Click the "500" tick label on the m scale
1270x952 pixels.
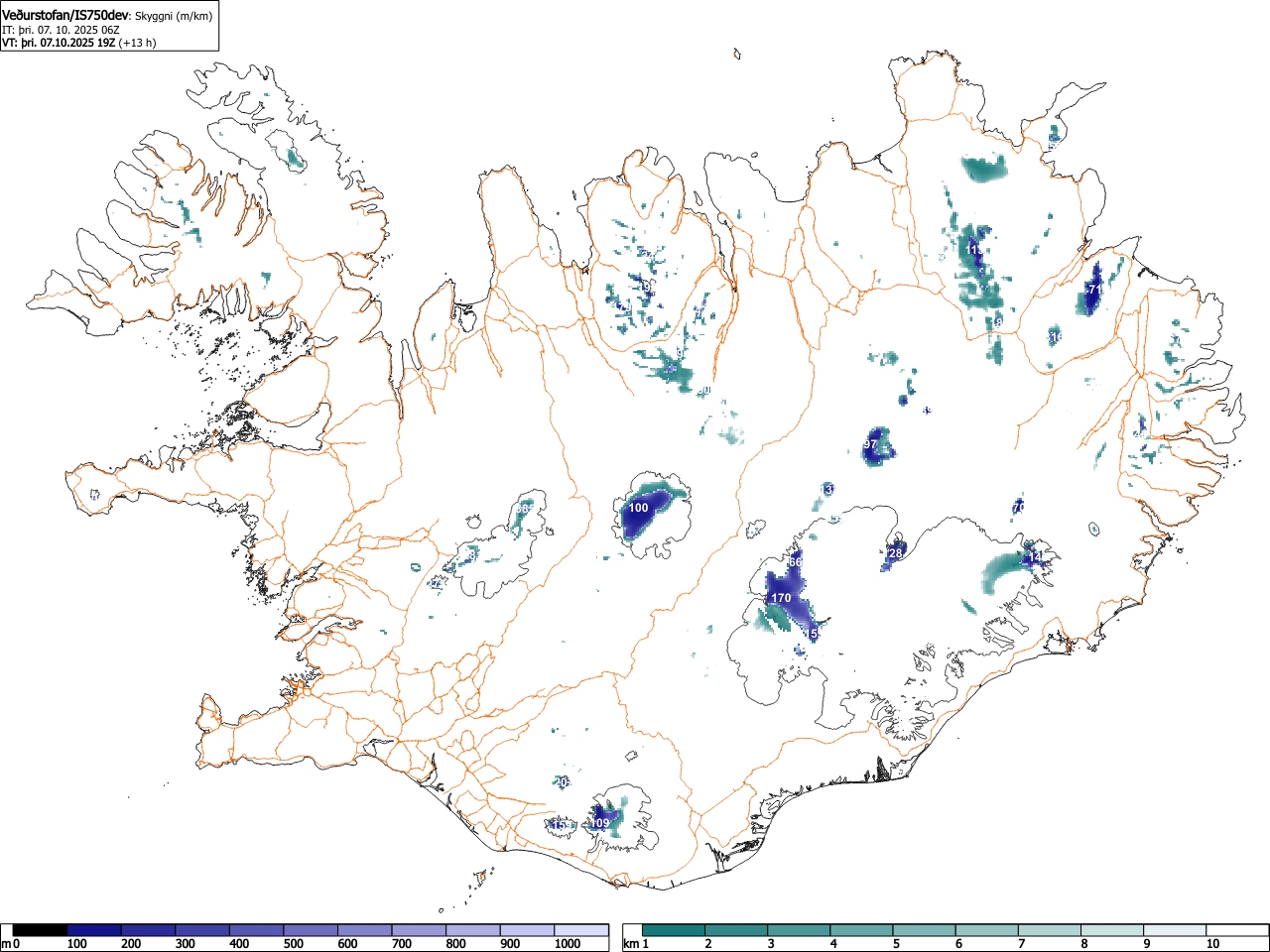[293, 944]
